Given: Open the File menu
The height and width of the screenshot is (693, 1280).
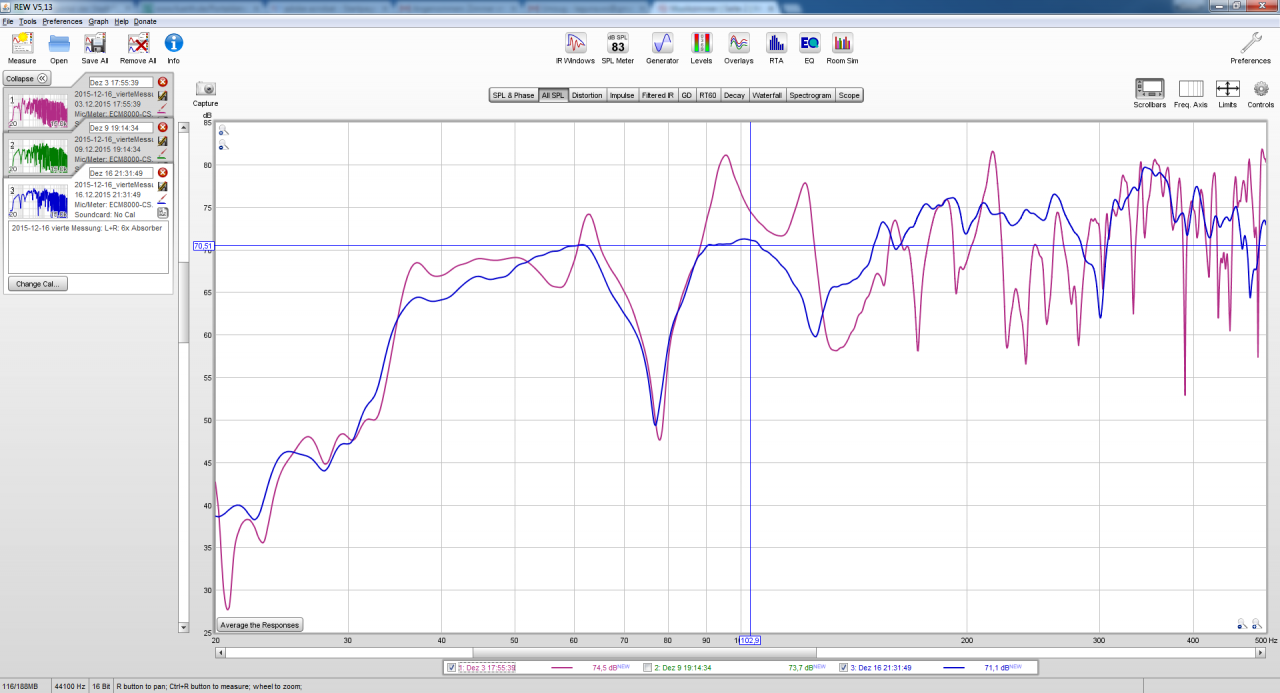Looking at the screenshot, I should point(8,21).
